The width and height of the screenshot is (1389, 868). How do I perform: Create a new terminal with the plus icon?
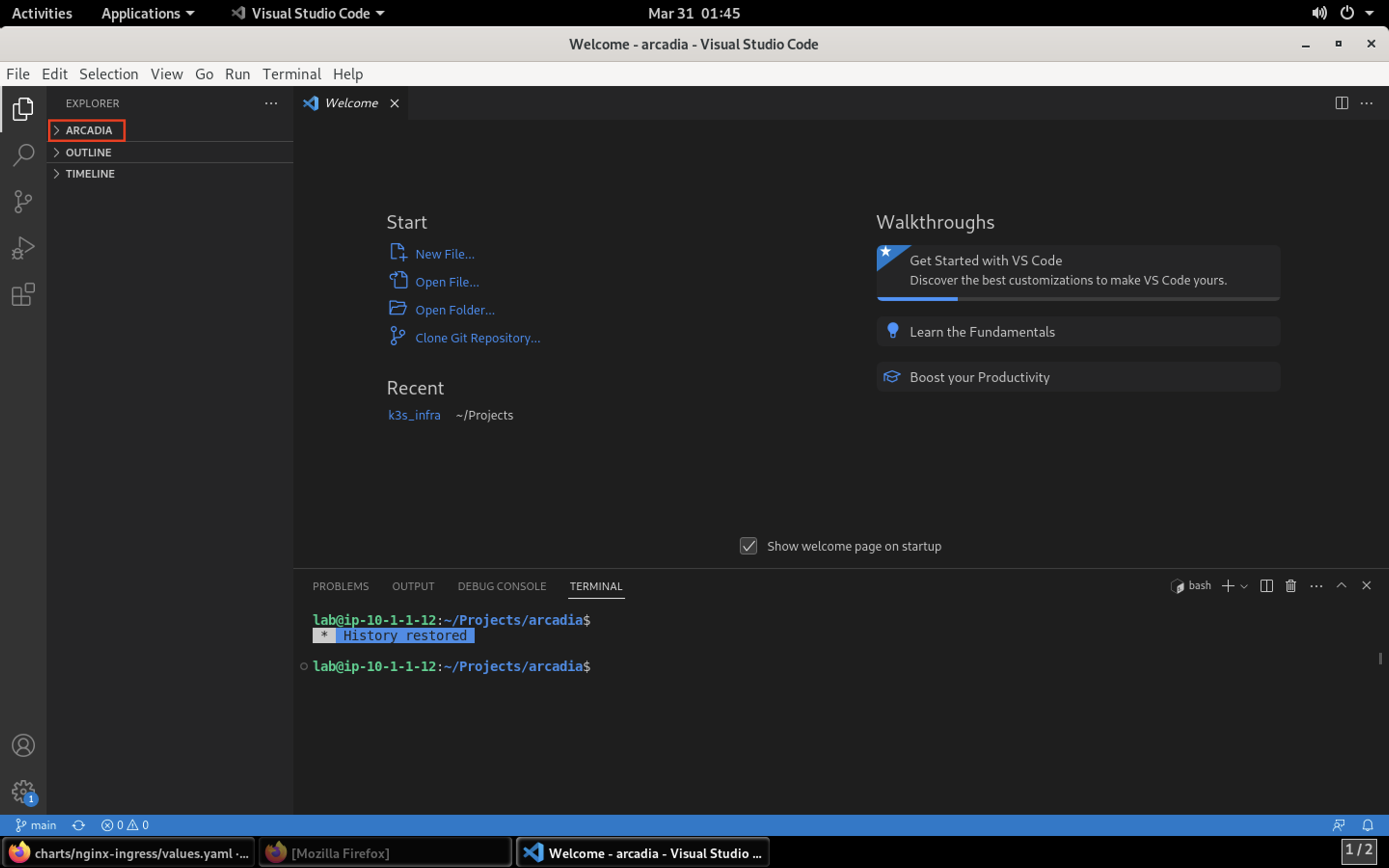[x=1228, y=585]
